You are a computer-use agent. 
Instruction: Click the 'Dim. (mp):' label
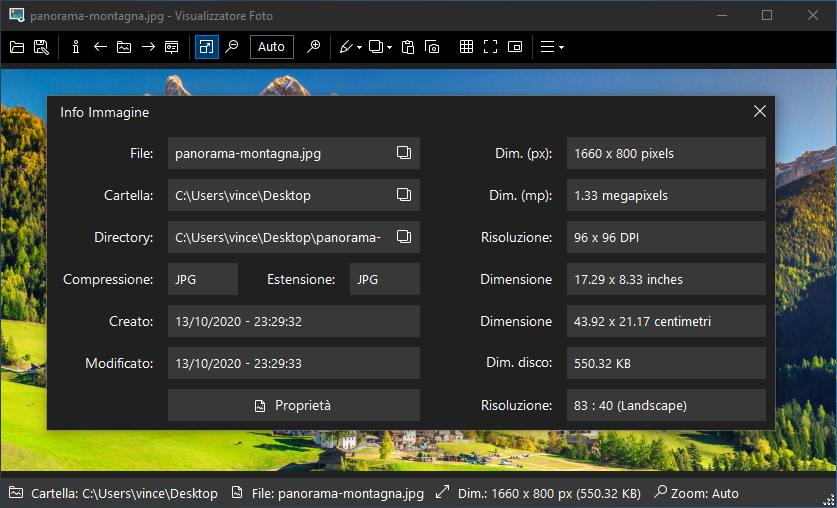point(520,195)
